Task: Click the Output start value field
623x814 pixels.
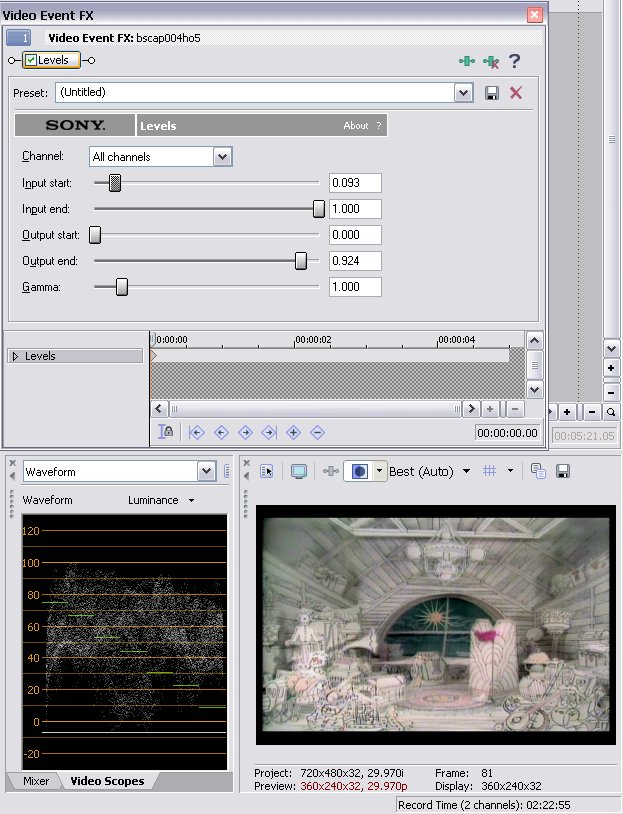Action: tap(355, 235)
